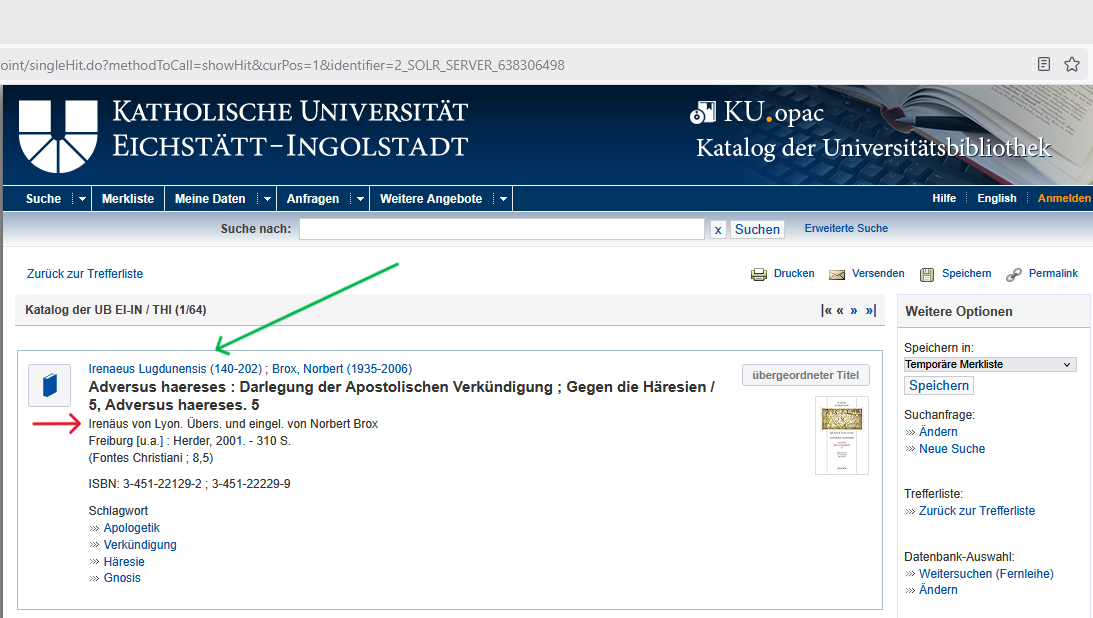Open author Brox, Norbert (1935-2006)
Screen dimensions: 1093x618
[x=342, y=369]
